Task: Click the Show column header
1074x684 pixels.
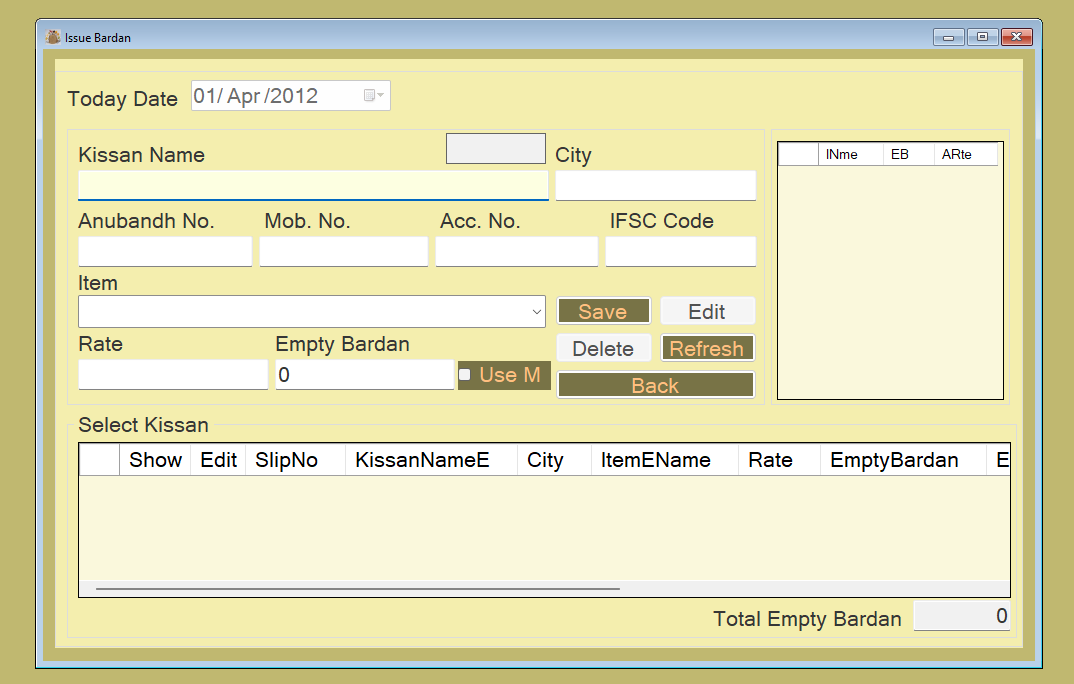Action: 155,460
